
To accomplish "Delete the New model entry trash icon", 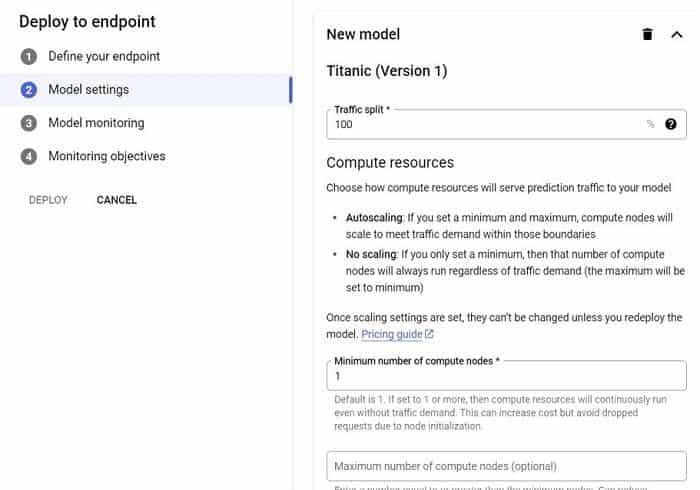I will click(x=647, y=35).
